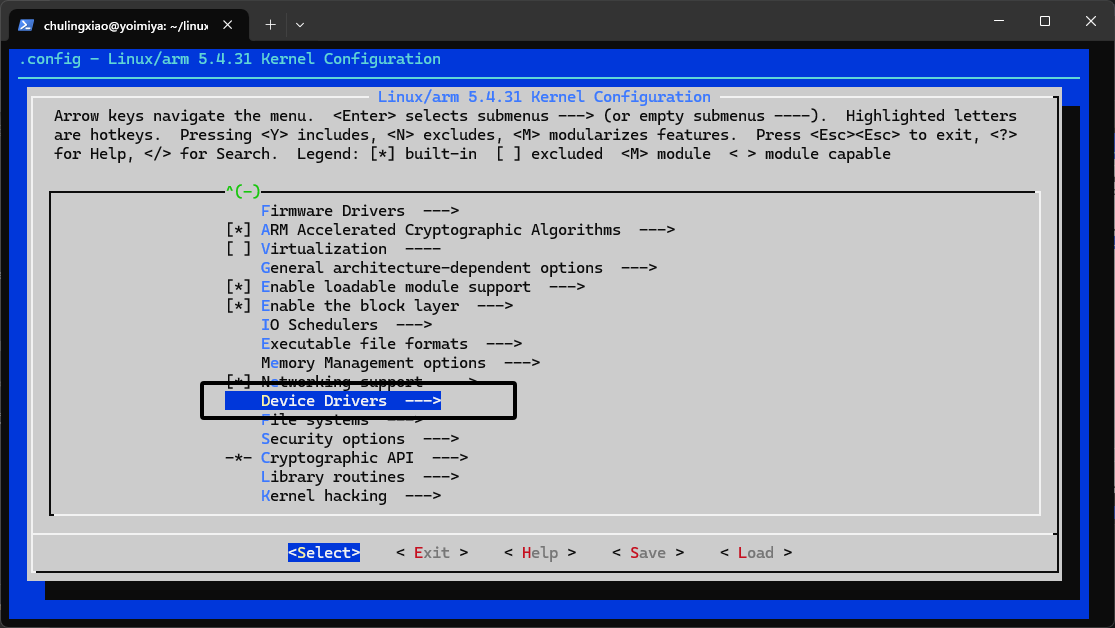Open Kernel hacking submenu
This screenshot has width=1115, height=628.
pos(351,496)
